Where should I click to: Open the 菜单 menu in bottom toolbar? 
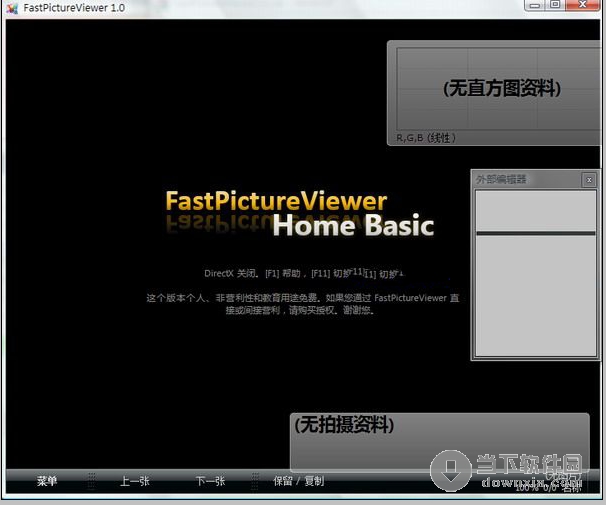click(x=47, y=481)
